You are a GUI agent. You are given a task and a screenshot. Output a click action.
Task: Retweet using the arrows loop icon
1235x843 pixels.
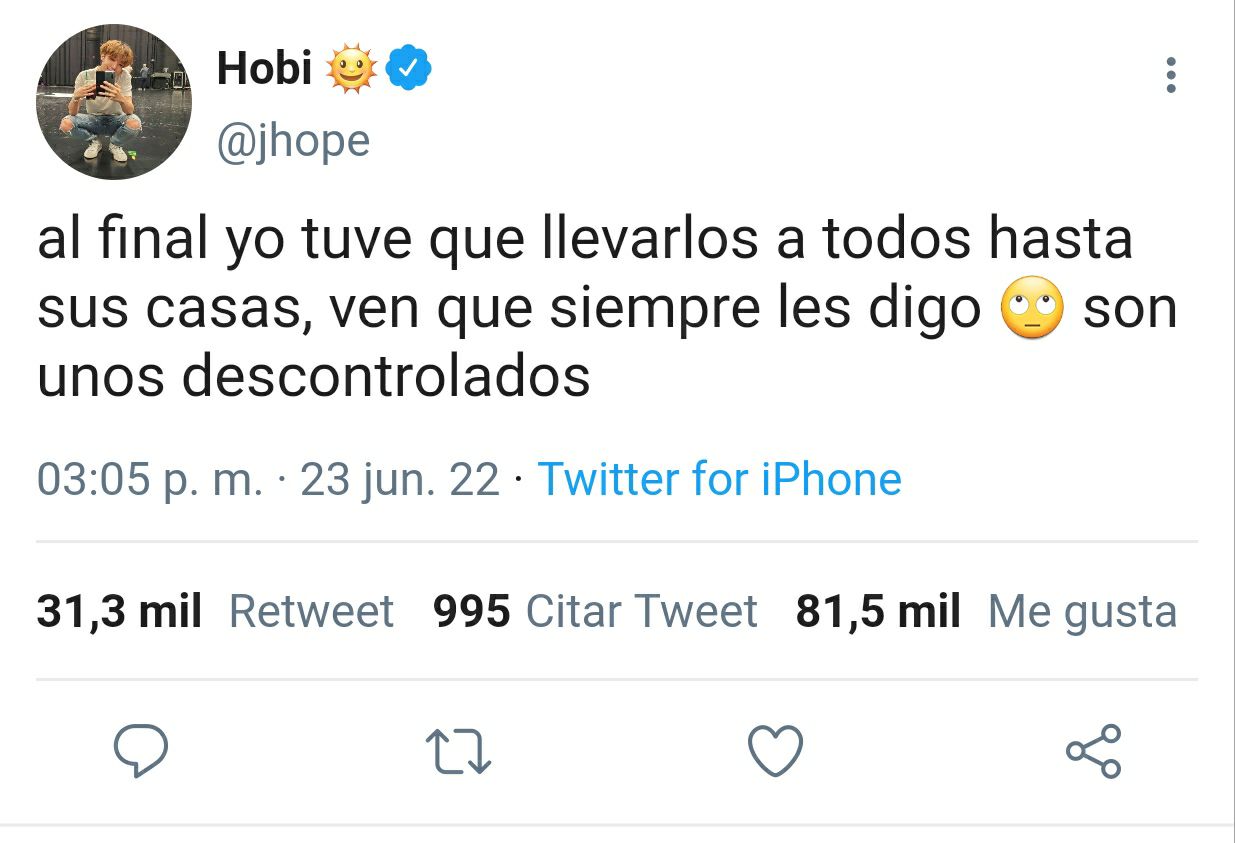(458, 752)
